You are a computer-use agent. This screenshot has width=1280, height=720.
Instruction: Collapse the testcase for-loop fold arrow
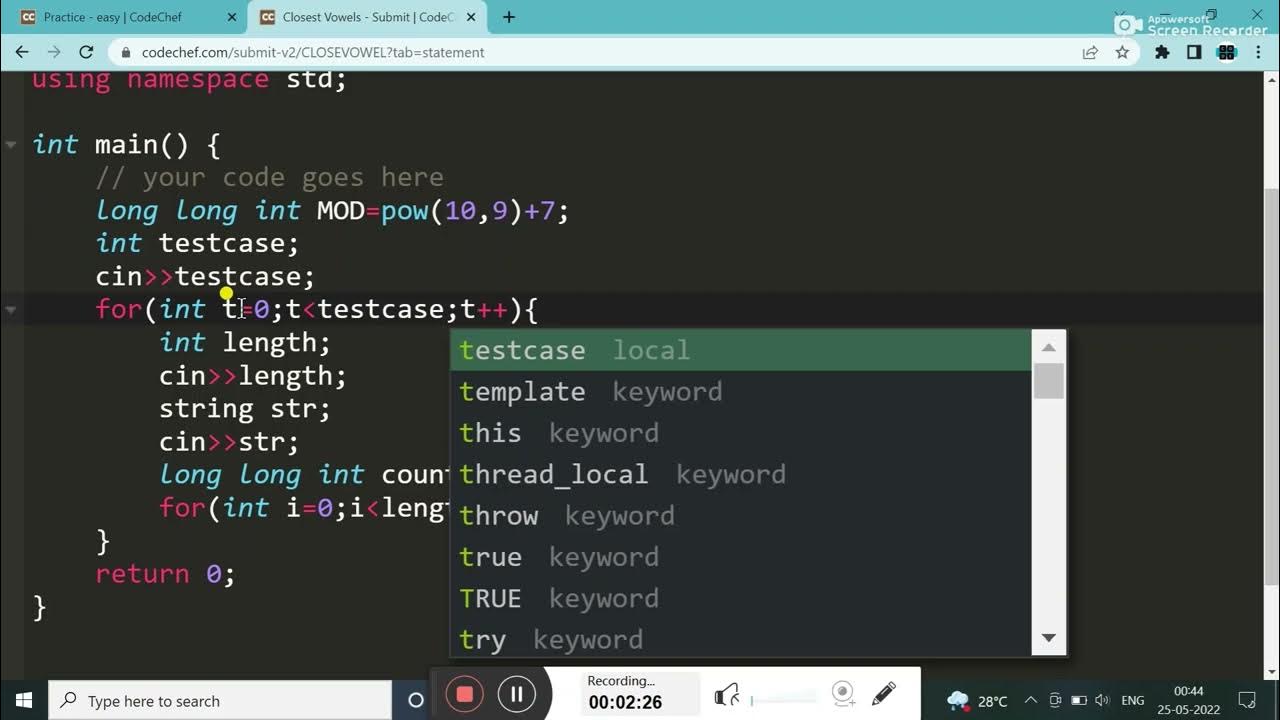[x=11, y=309]
